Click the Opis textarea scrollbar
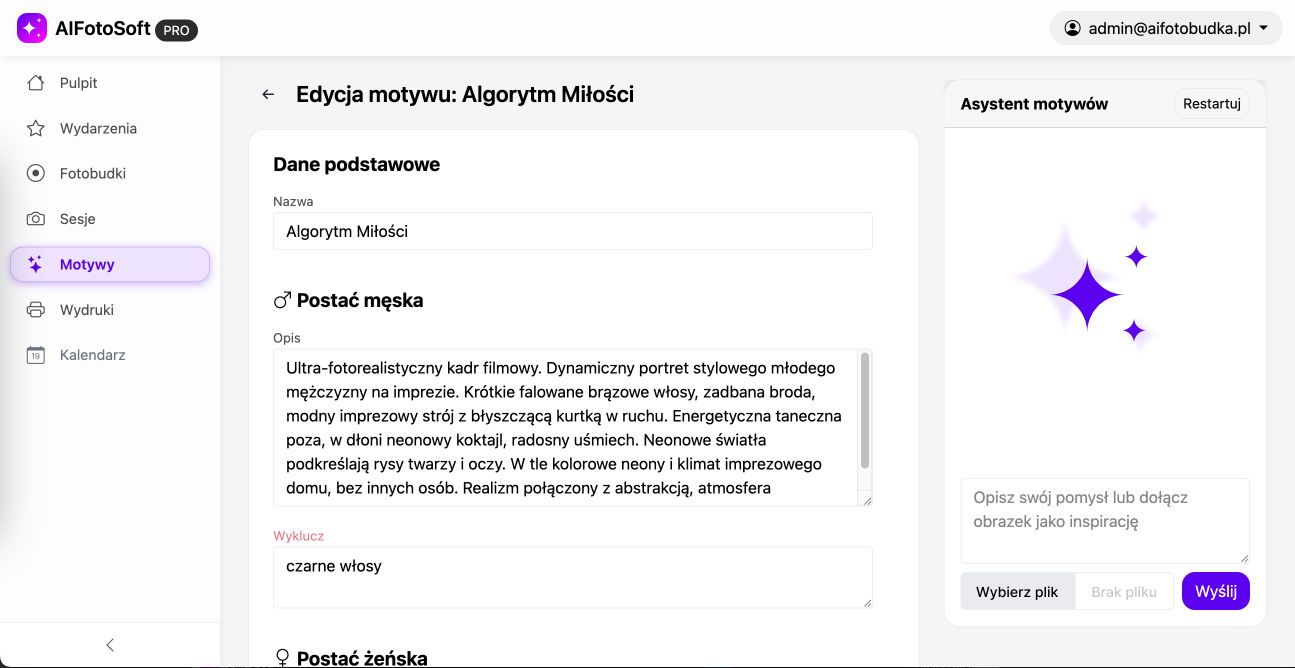 (865, 410)
